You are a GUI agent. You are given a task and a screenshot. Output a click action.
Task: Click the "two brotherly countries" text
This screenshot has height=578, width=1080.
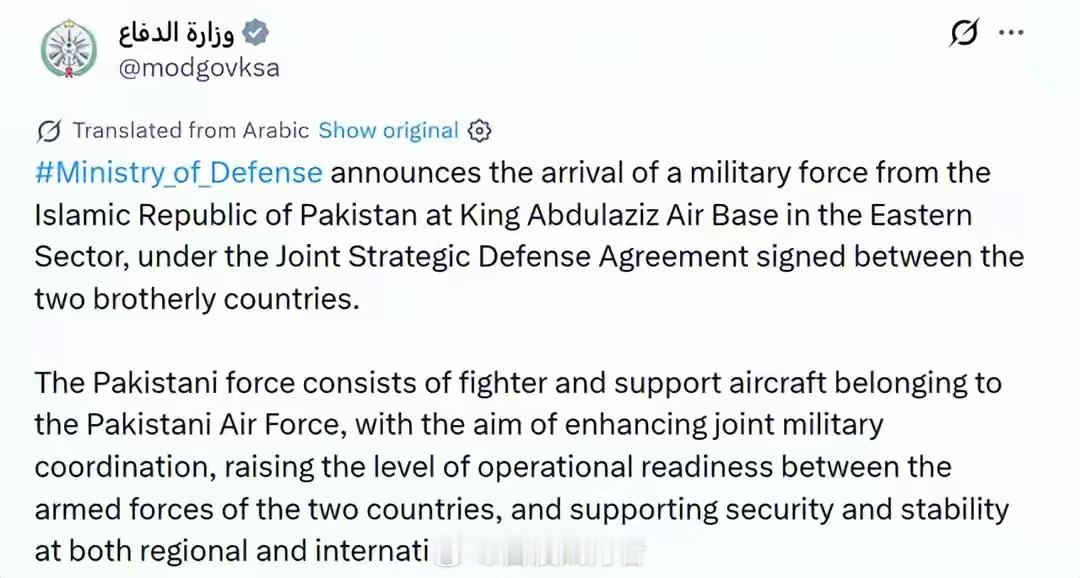[194, 299]
